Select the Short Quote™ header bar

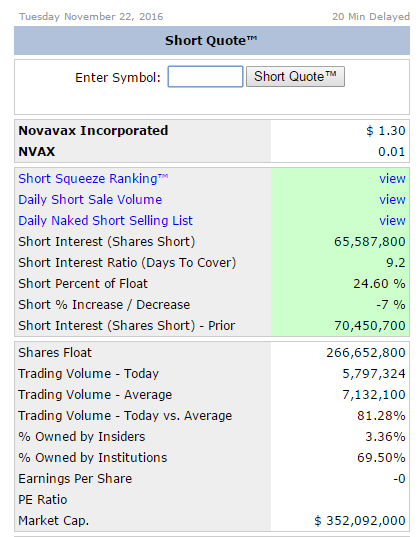tap(212, 40)
